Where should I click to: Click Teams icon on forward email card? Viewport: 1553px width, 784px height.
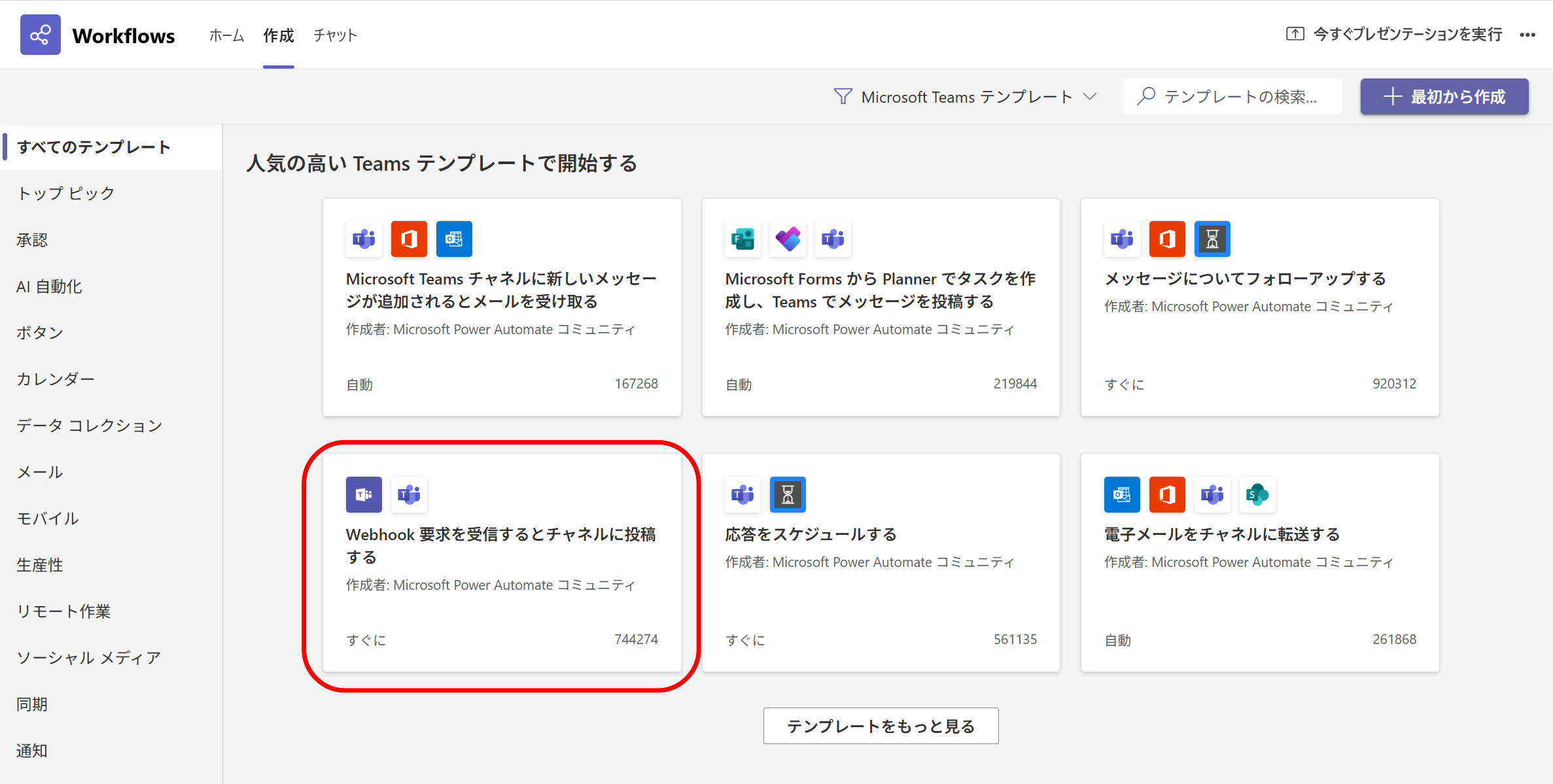pos(1212,494)
